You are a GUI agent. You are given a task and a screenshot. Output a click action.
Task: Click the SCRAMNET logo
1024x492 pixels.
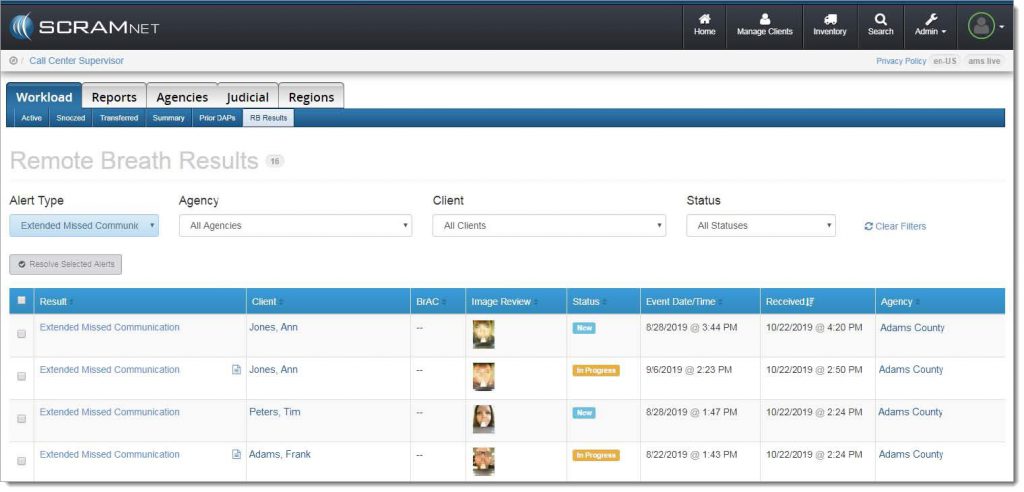click(x=85, y=26)
